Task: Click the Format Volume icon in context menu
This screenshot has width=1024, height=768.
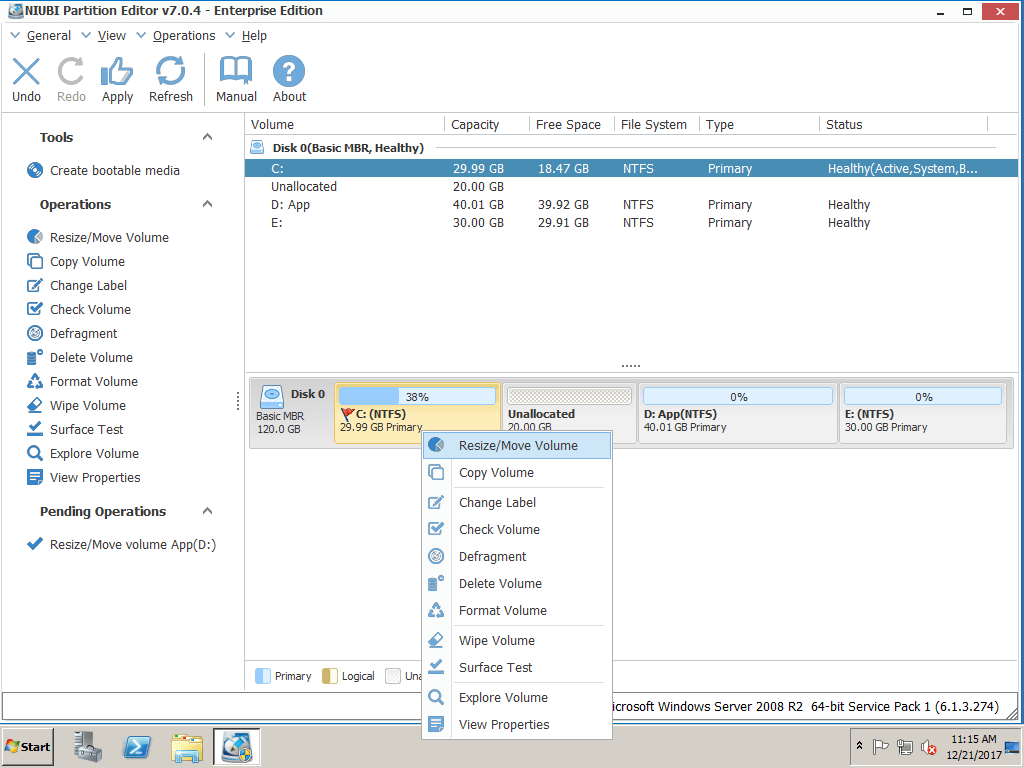Action: [x=436, y=611]
